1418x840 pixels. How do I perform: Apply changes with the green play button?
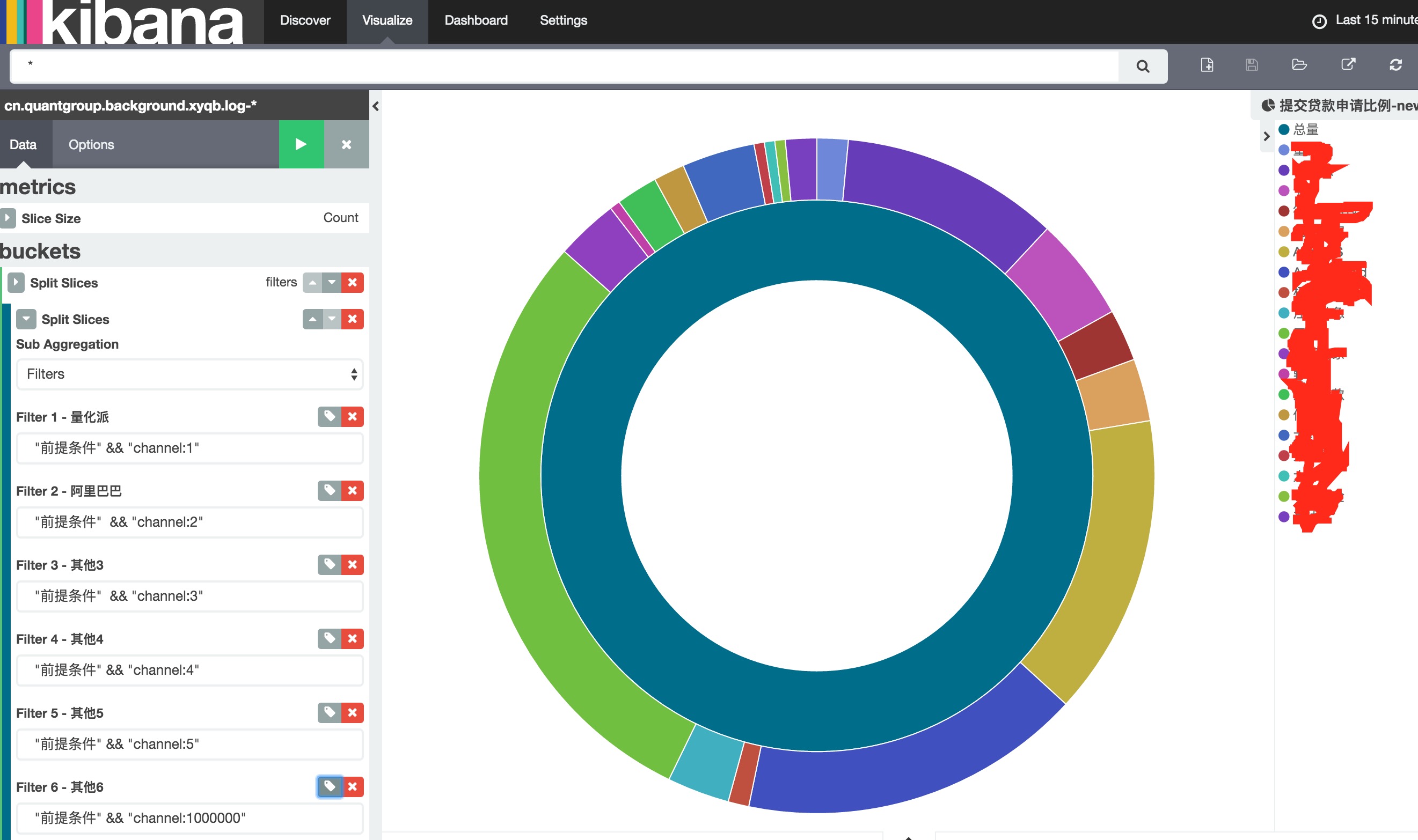pyautogui.click(x=301, y=144)
